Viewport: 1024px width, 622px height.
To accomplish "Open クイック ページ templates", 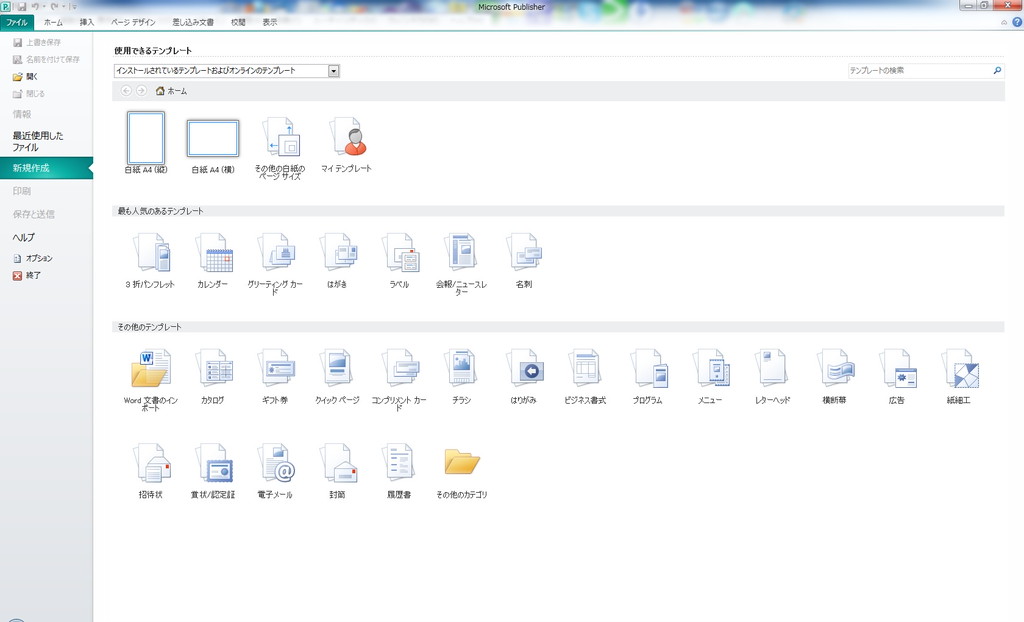I will click(x=337, y=376).
